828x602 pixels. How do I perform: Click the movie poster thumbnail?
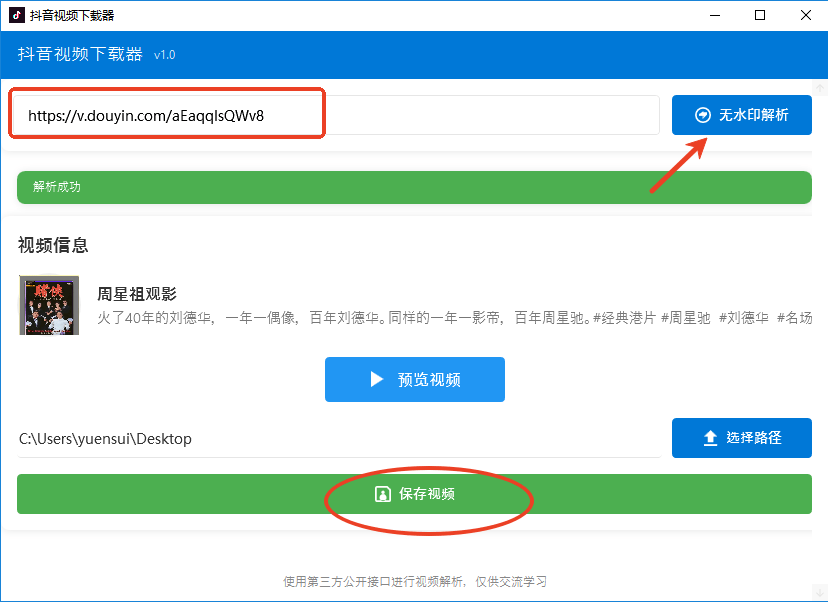(49, 305)
